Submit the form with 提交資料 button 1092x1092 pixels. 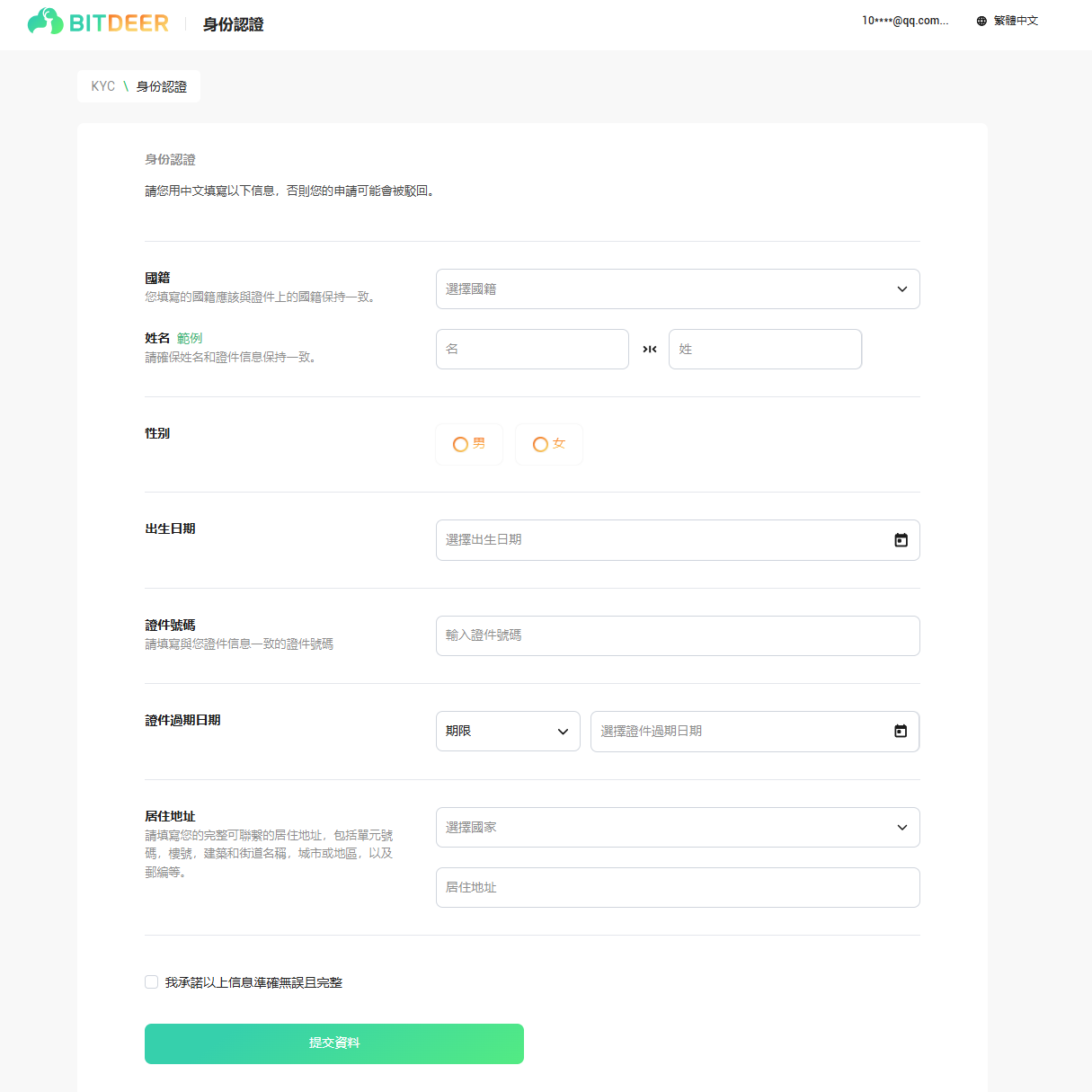[334, 1043]
